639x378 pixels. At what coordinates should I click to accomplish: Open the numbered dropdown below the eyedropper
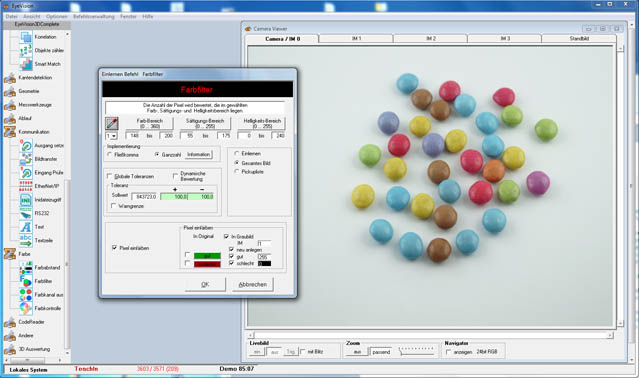click(111, 136)
